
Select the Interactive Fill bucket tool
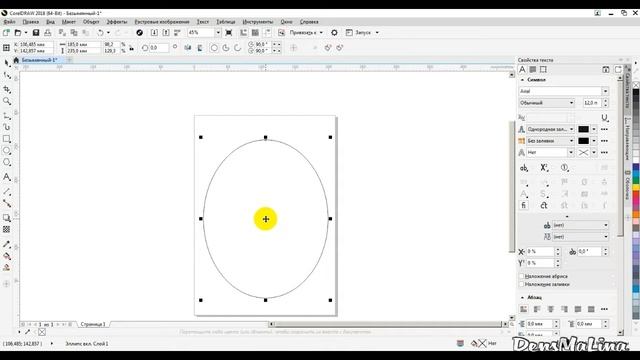click(x=7, y=256)
